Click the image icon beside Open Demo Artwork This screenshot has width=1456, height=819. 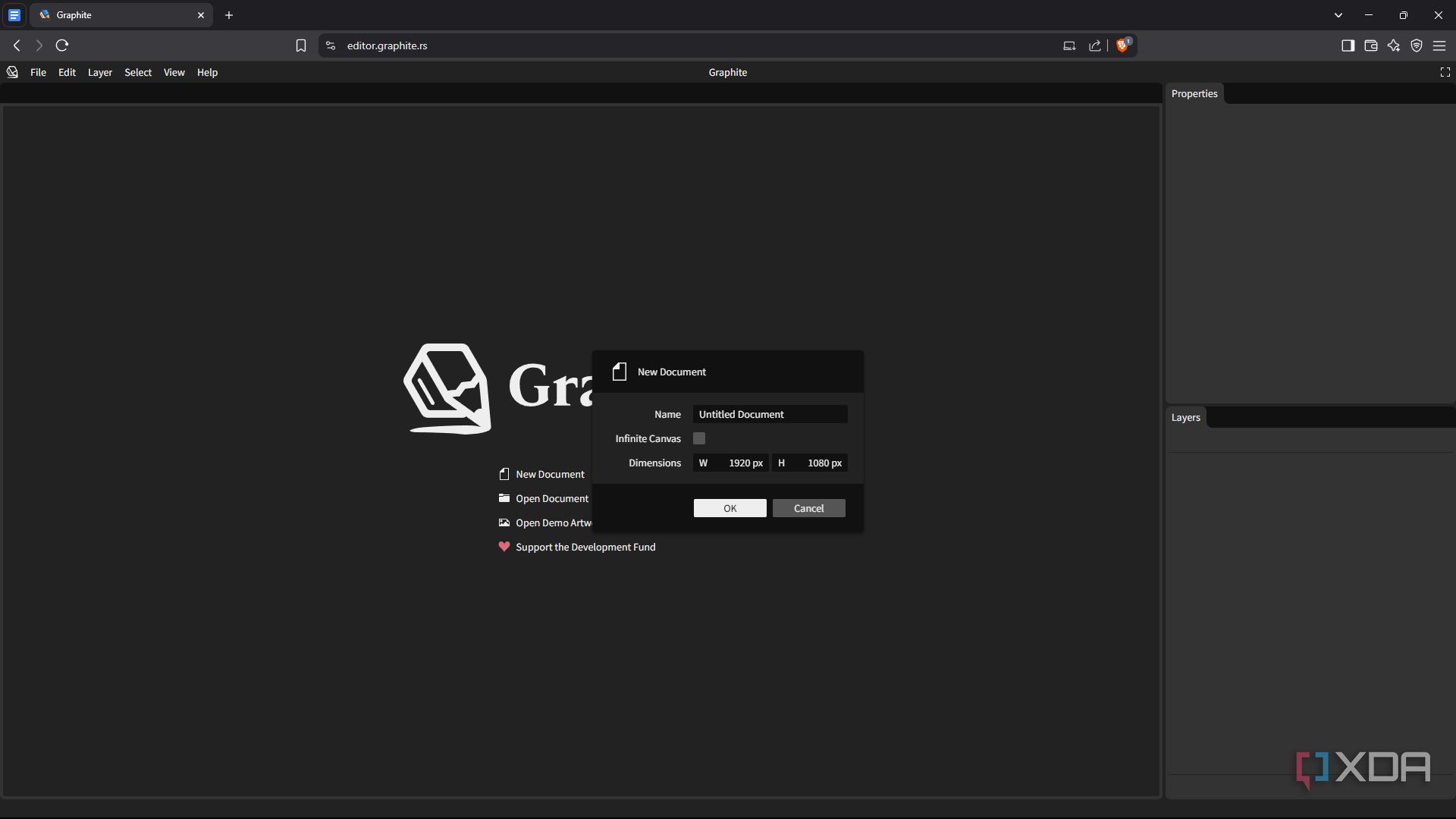click(504, 522)
